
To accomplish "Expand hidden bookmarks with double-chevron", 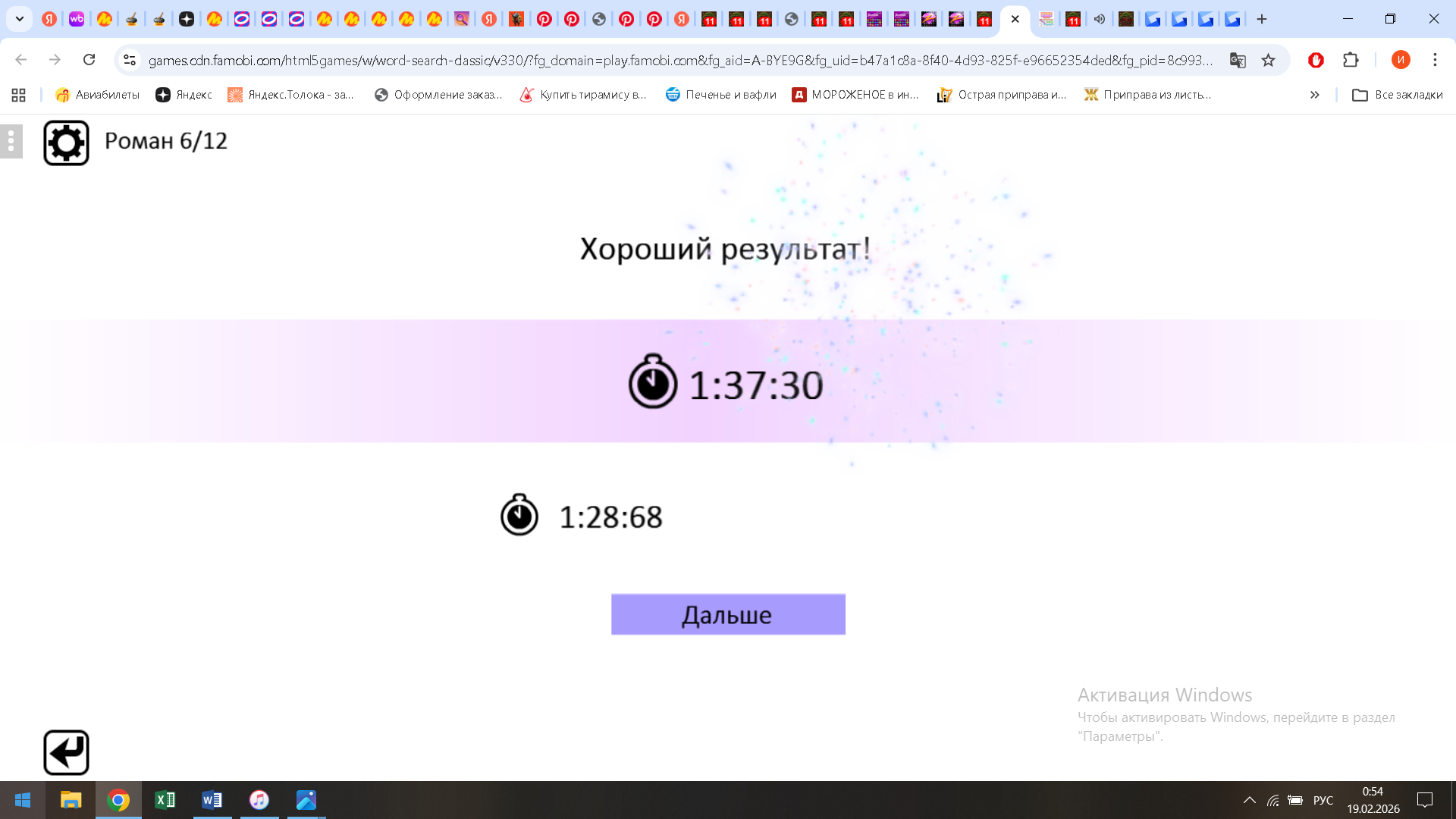I will coord(1314,95).
